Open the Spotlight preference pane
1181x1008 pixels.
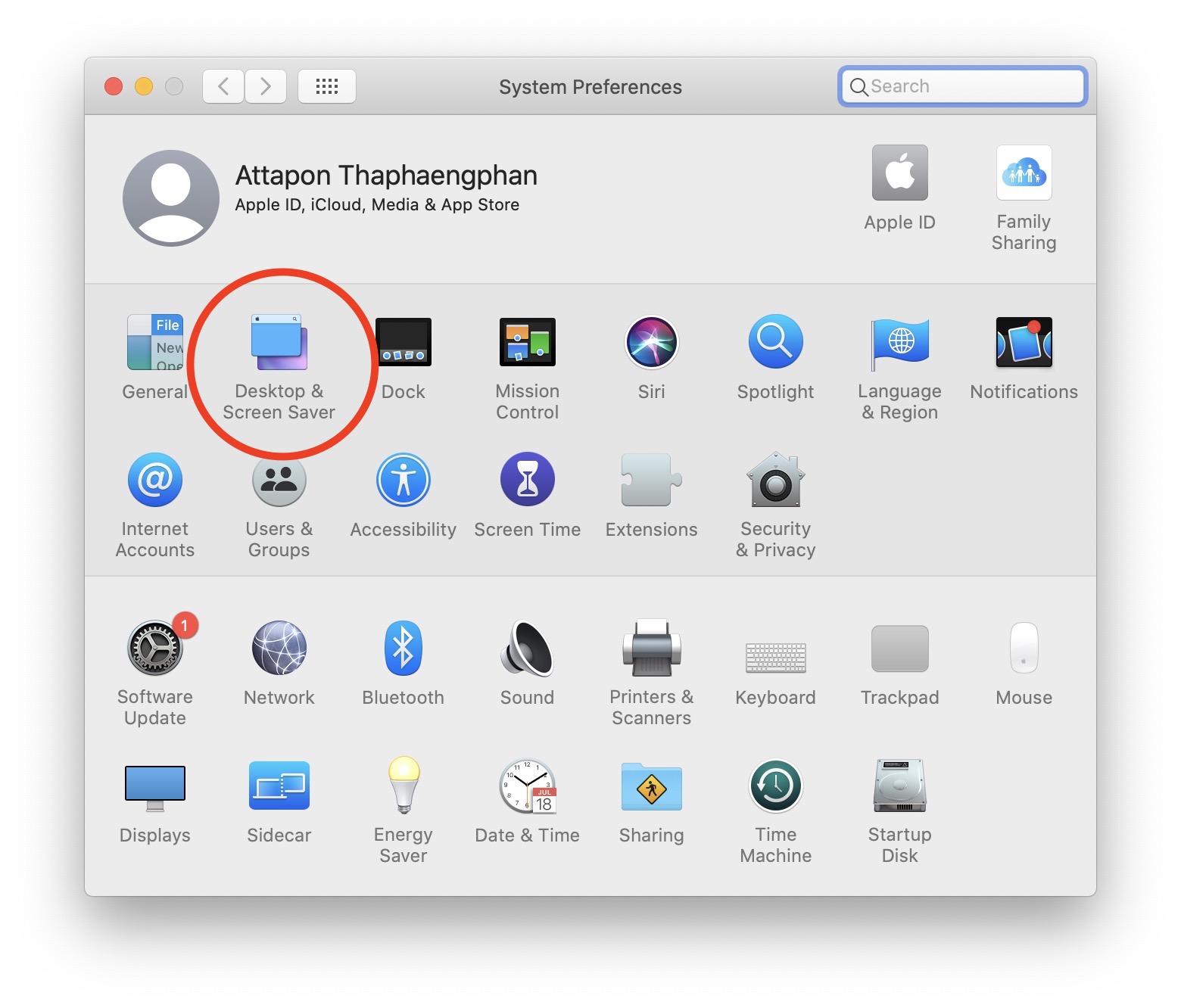(x=775, y=343)
